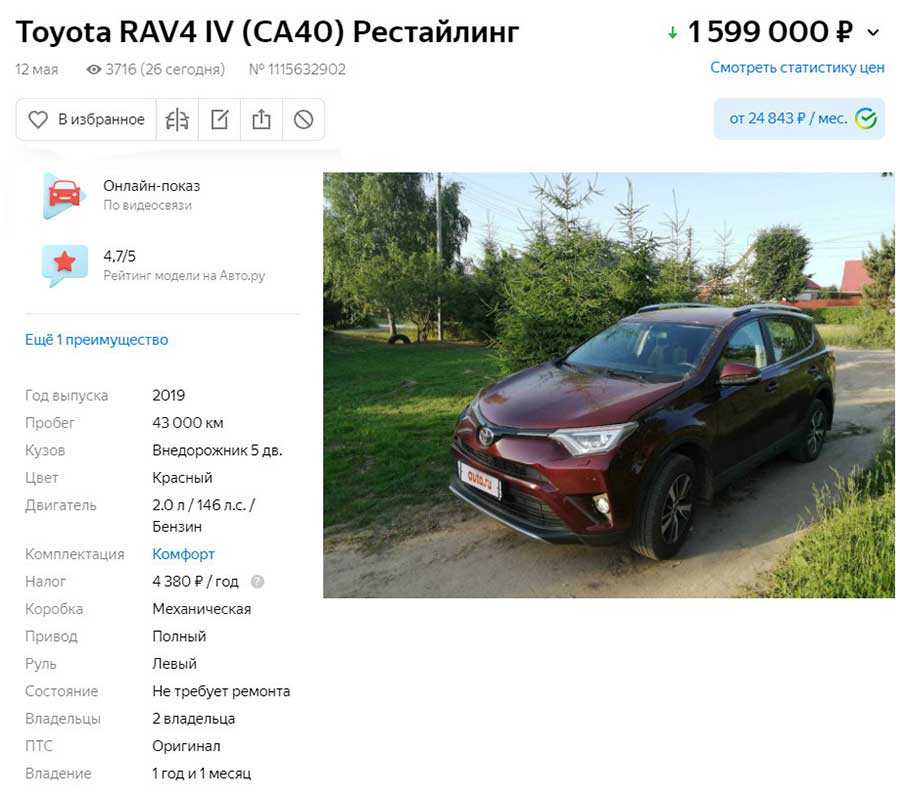Open the price statistics link

click(797, 68)
